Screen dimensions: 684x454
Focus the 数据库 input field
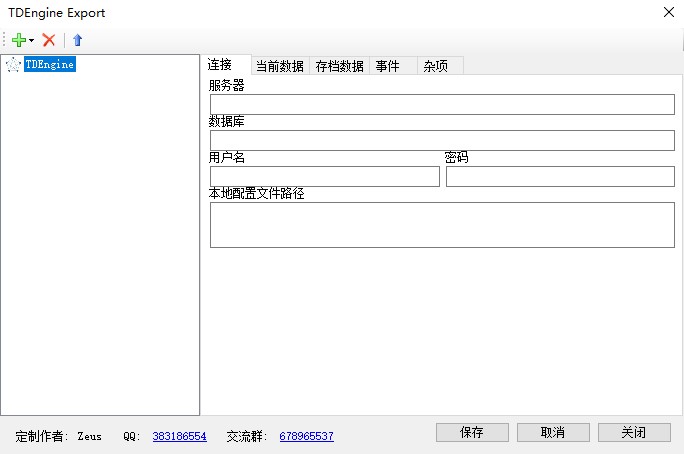442,140
